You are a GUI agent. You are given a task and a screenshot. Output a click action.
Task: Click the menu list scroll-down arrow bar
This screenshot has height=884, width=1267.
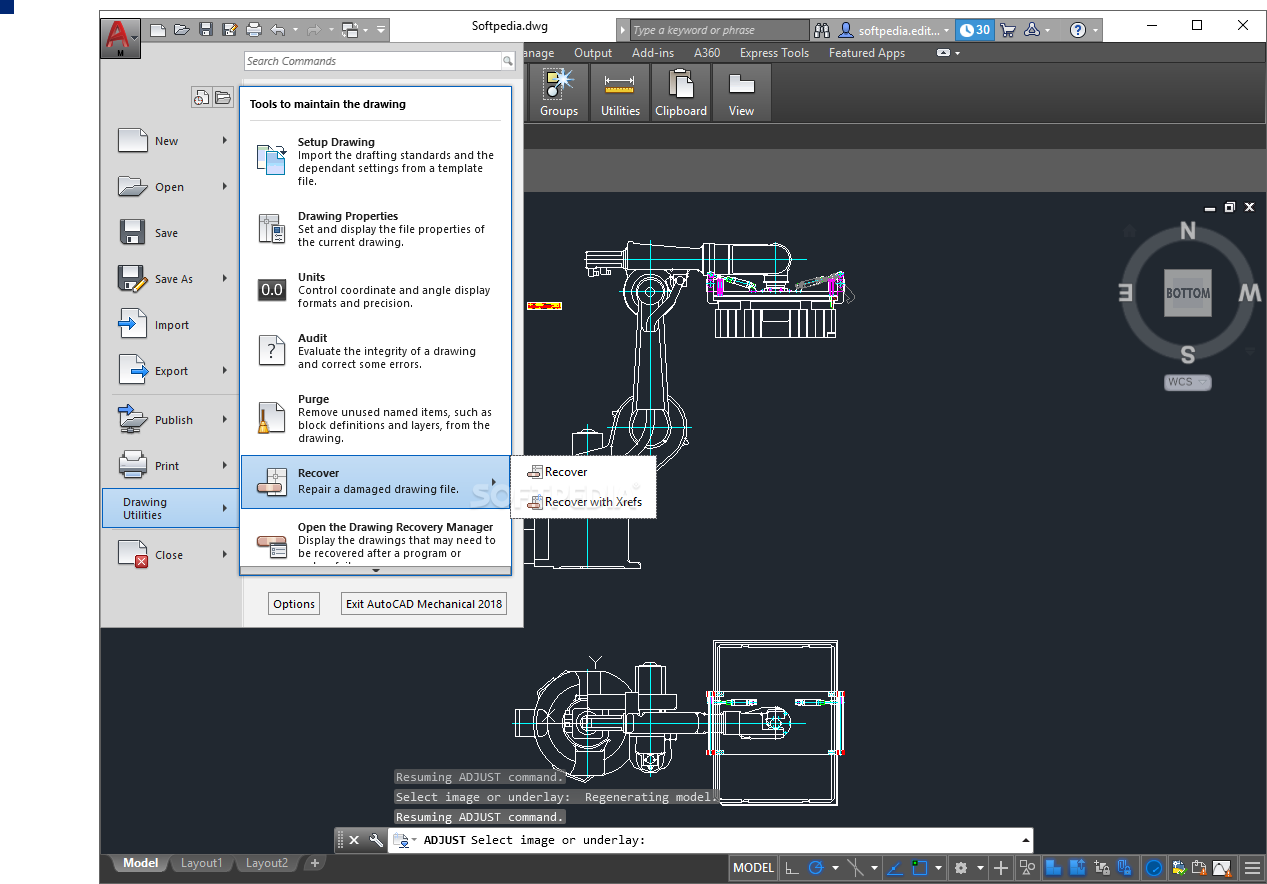(x=376, y=570)
